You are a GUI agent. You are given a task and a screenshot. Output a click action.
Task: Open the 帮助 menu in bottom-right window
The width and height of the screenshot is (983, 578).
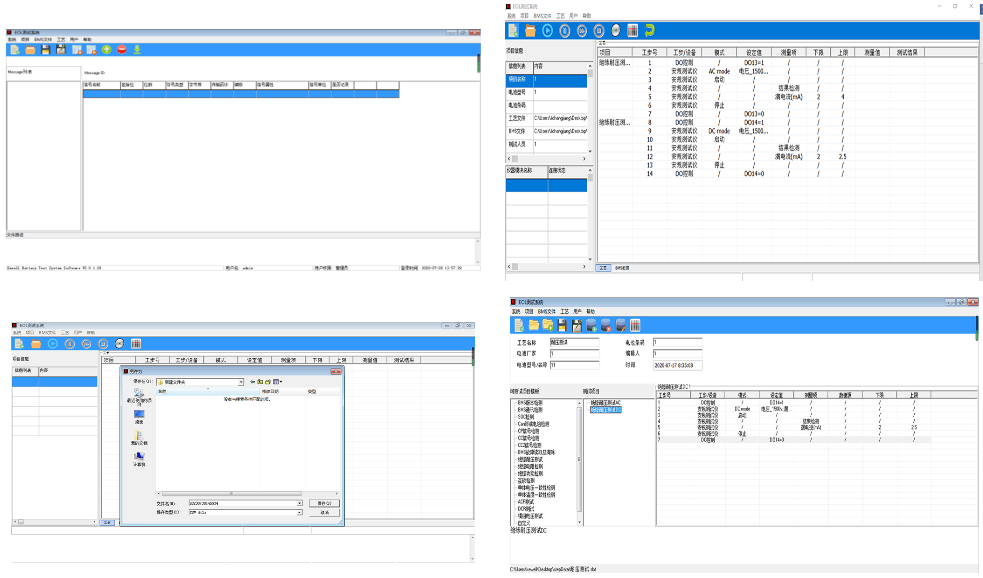coord(591,312)
